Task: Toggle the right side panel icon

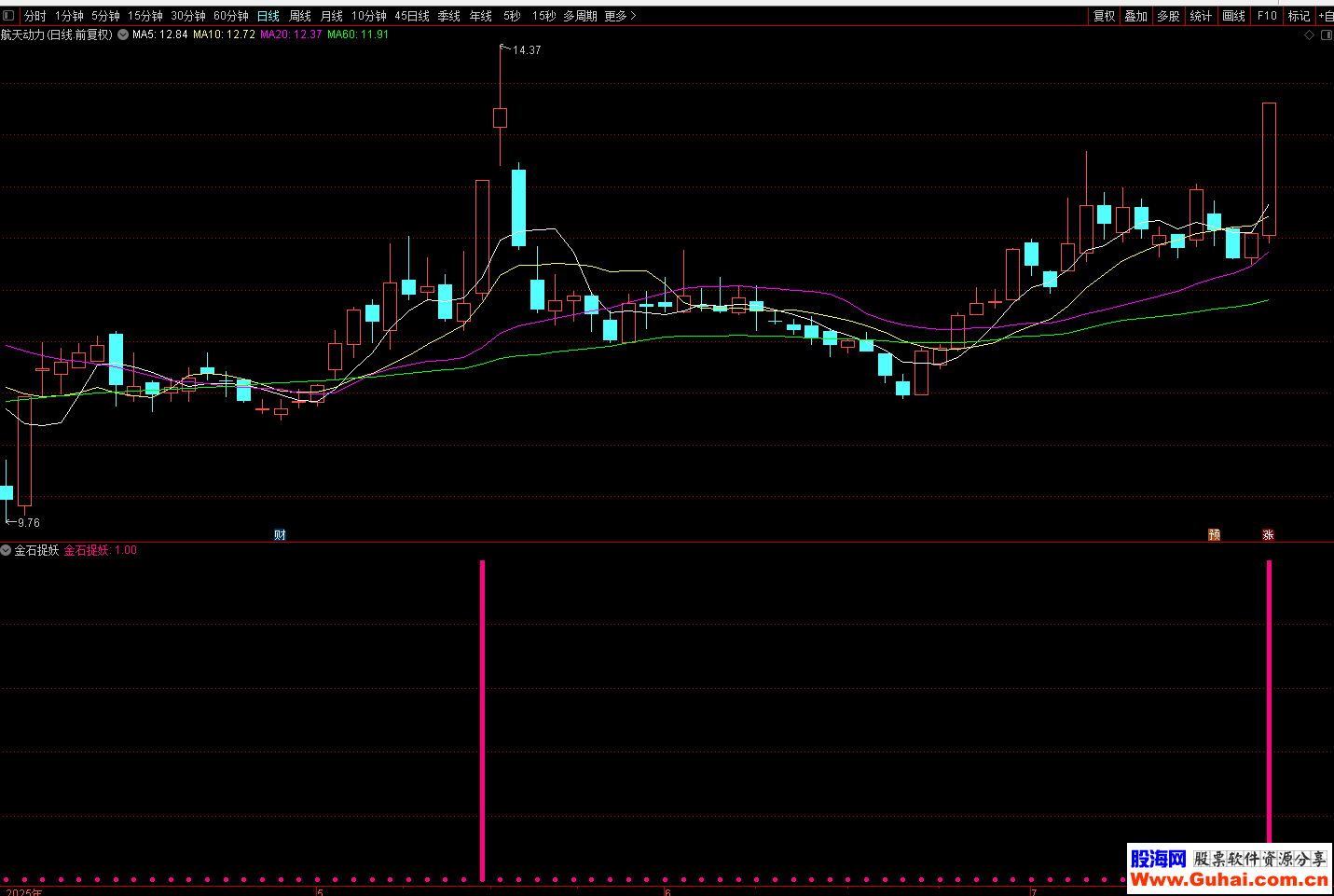Action: (1327, 34)
